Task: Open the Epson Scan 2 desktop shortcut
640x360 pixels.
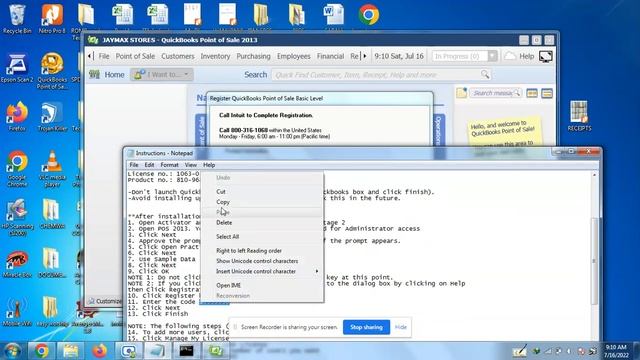Action: pos(17,68)
